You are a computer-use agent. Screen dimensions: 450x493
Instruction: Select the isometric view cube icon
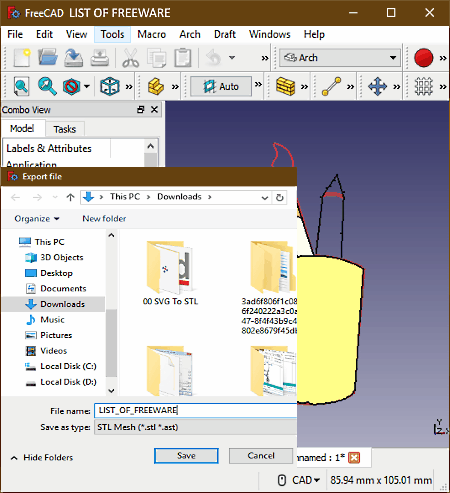(x=110, y=86)
